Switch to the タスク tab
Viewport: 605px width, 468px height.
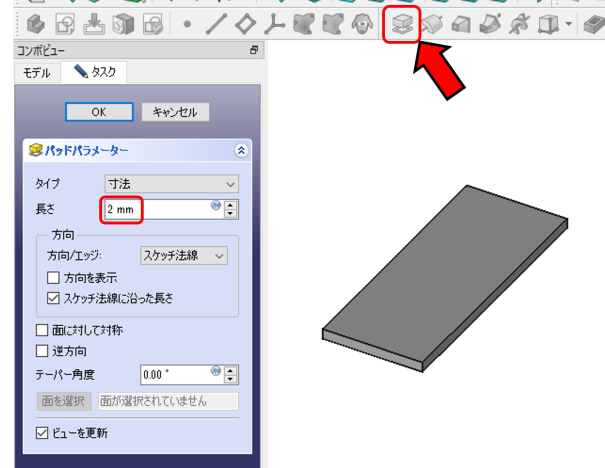coord(94,72)
